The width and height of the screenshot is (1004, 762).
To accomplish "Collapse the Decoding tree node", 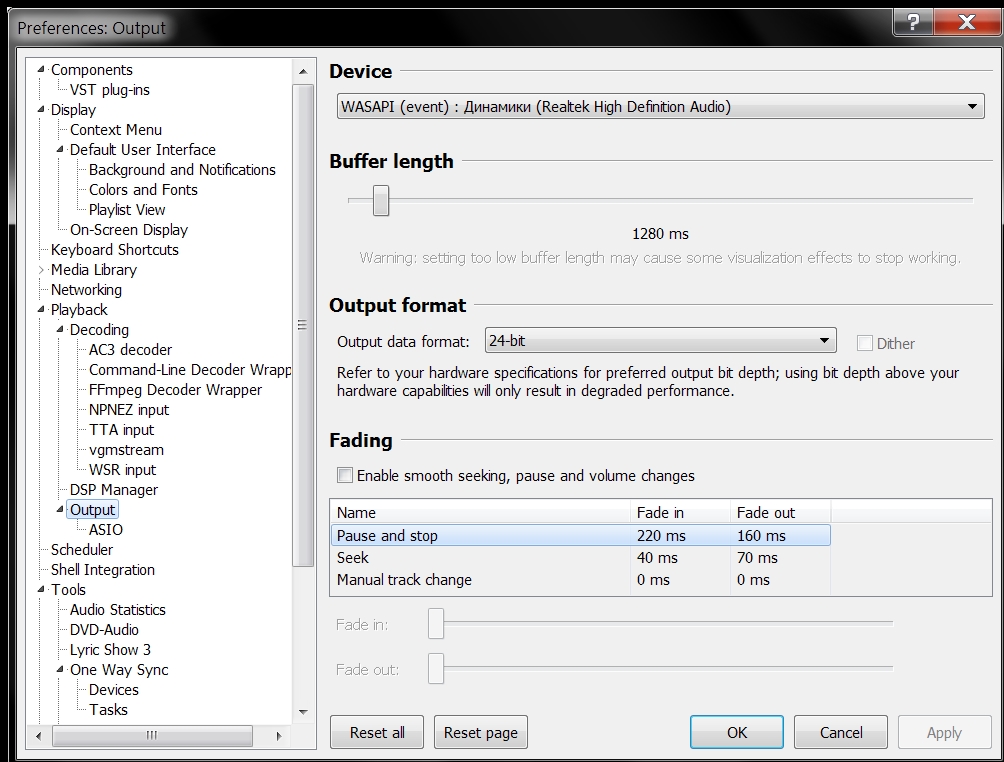I will pos(60,330).
